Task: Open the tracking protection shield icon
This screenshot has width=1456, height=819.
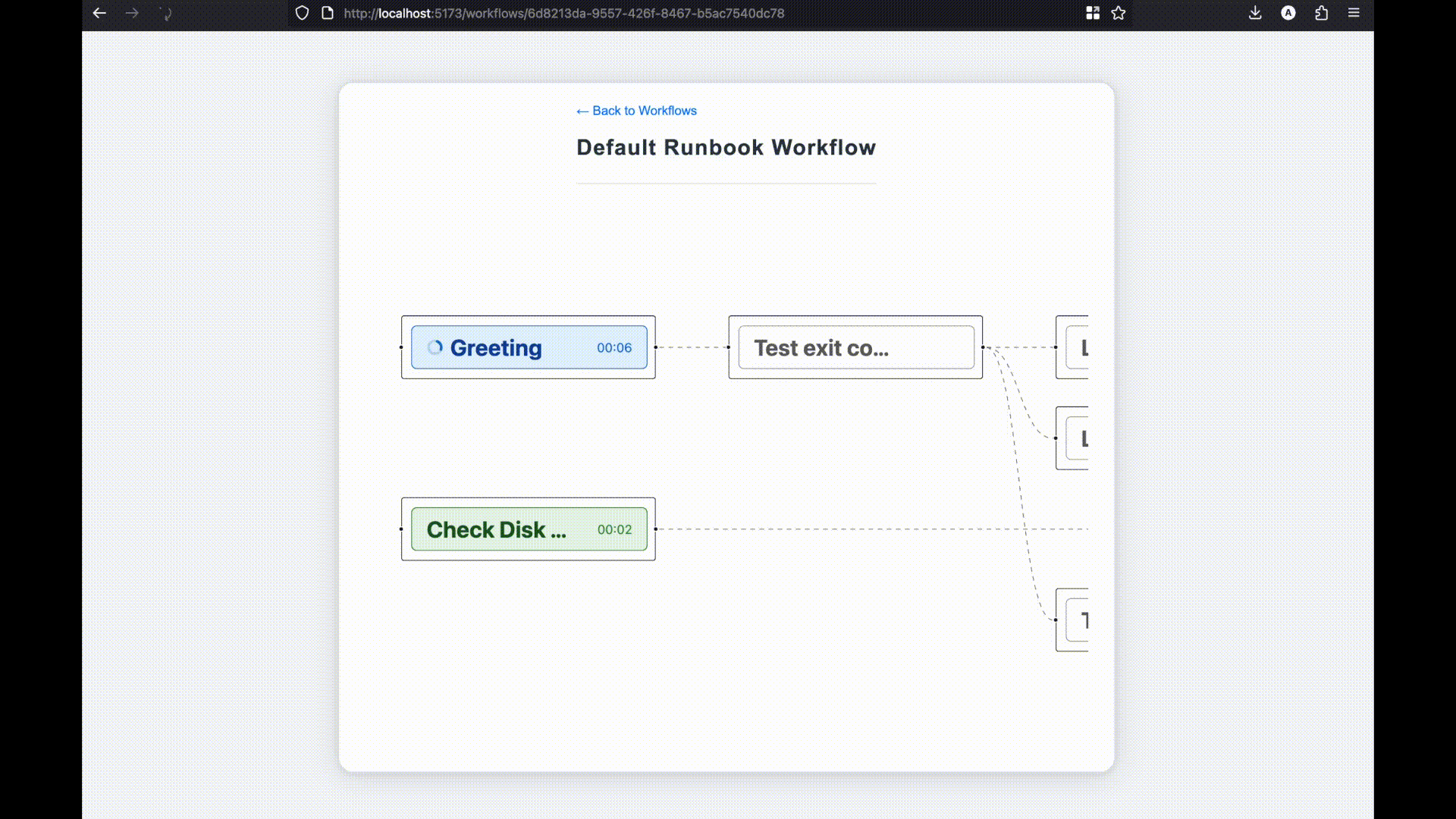Action: [302, 13]
